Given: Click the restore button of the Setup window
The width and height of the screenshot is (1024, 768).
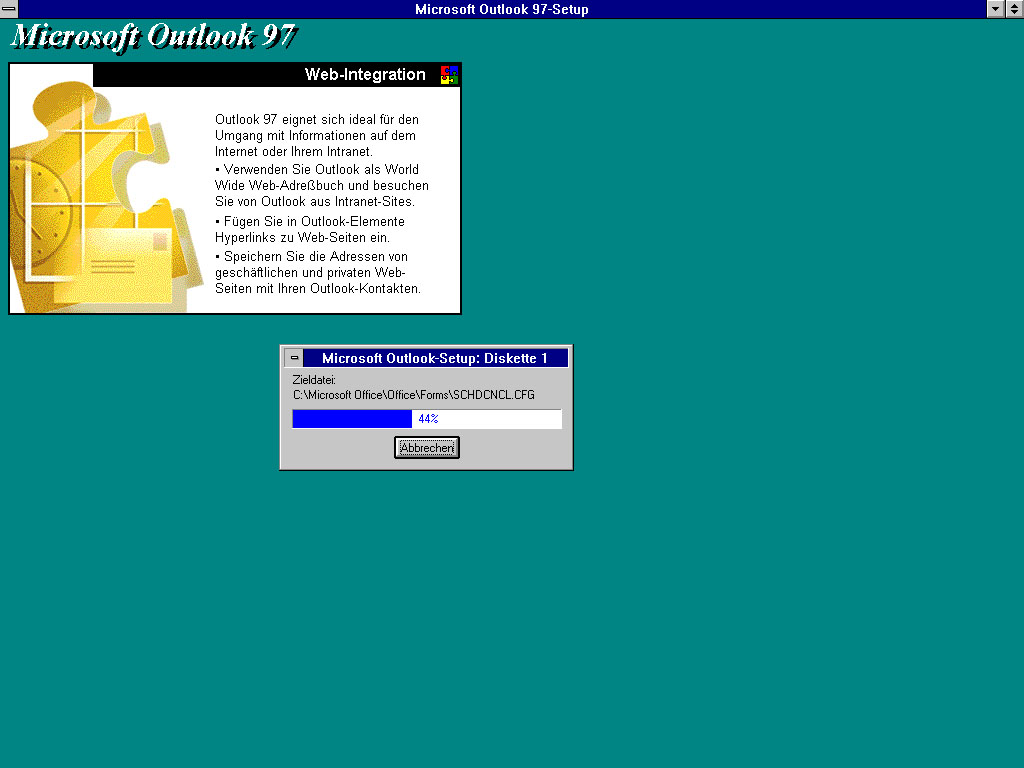Looking at the screenshot, I should pos(1015,8).
